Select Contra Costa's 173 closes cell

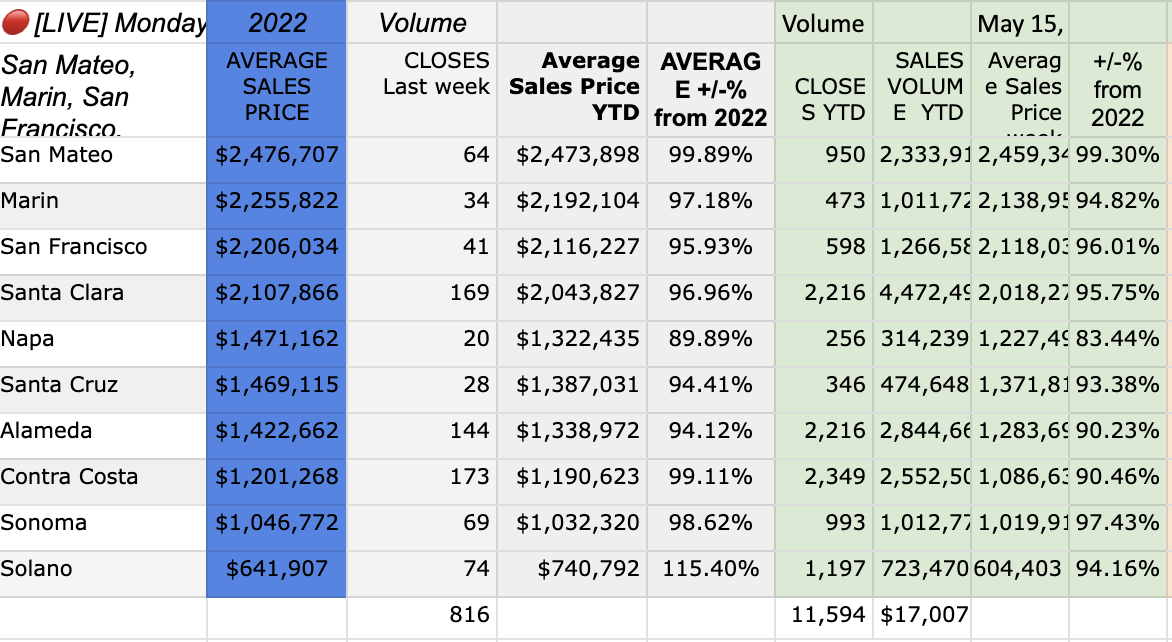(x=422, y=481)
